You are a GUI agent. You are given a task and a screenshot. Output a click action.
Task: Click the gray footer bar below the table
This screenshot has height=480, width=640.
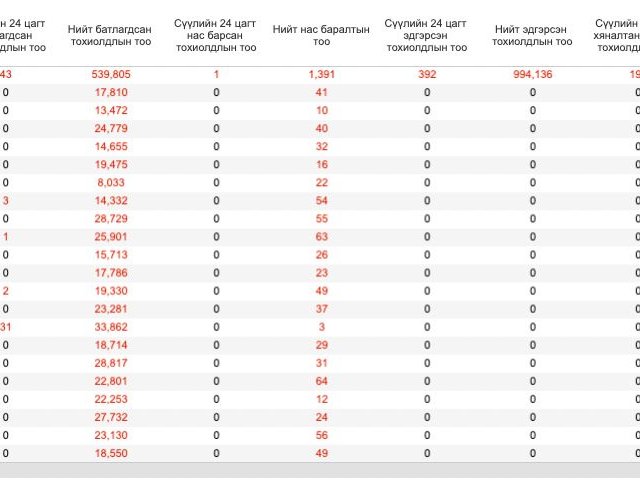(320, 470)
